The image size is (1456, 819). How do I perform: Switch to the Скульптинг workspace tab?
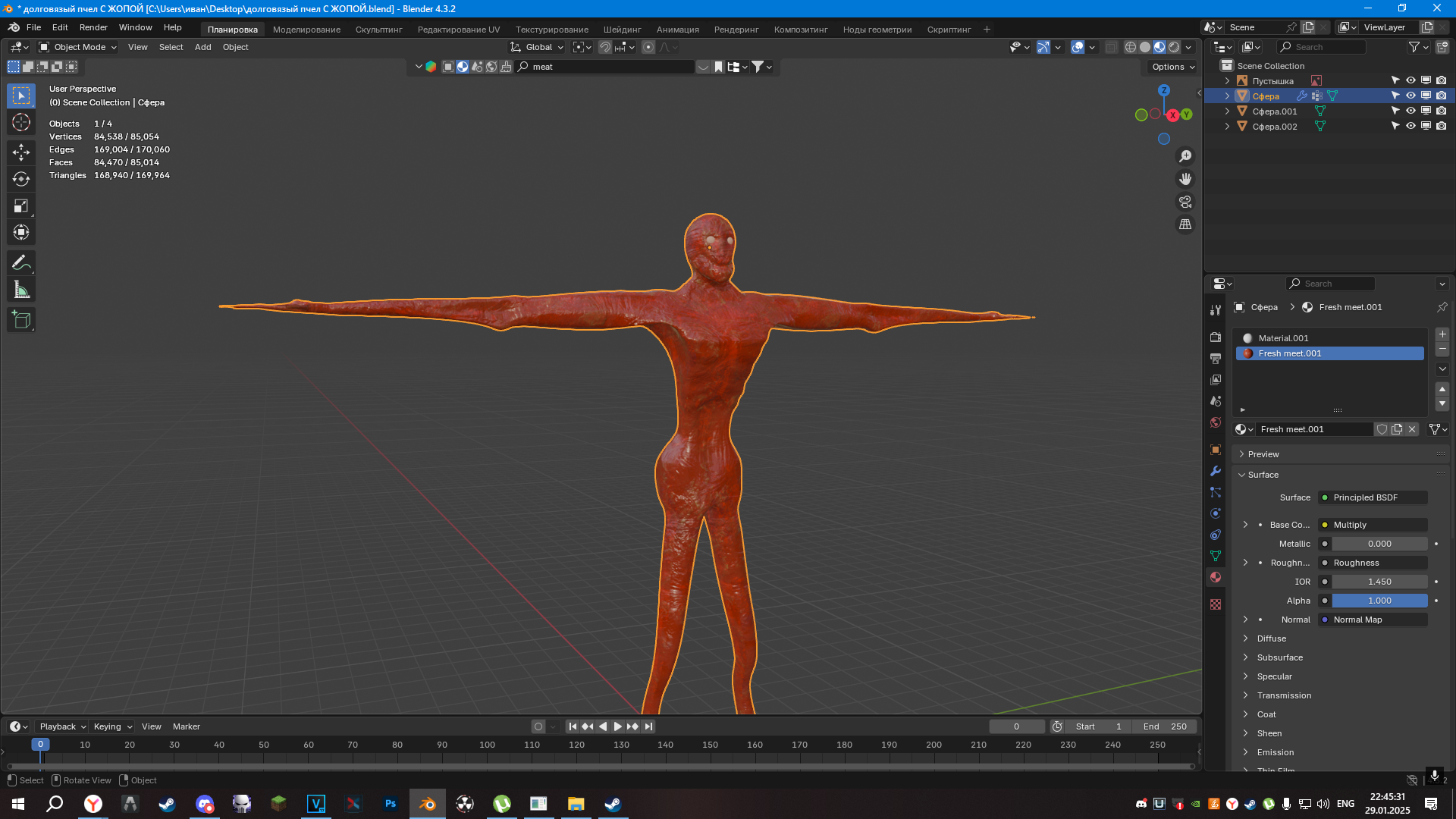(378, 30)
